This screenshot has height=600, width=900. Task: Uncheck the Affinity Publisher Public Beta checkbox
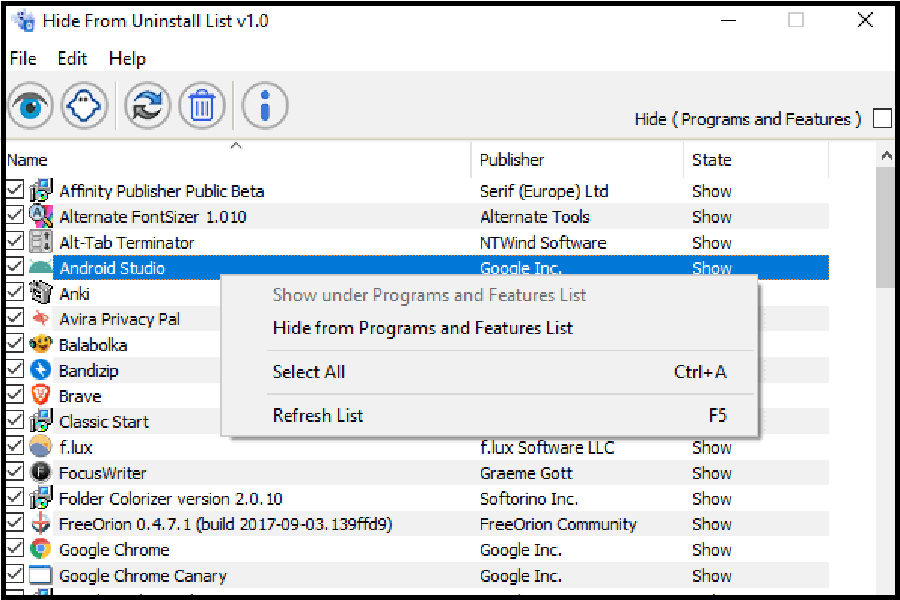[x=15, y=190]
